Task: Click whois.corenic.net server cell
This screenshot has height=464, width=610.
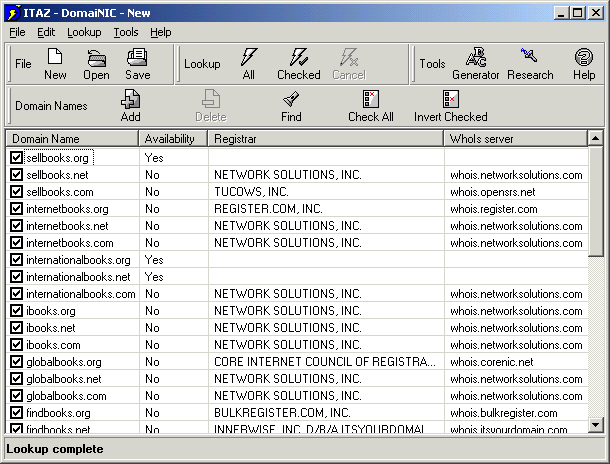Action: (492, 362)
